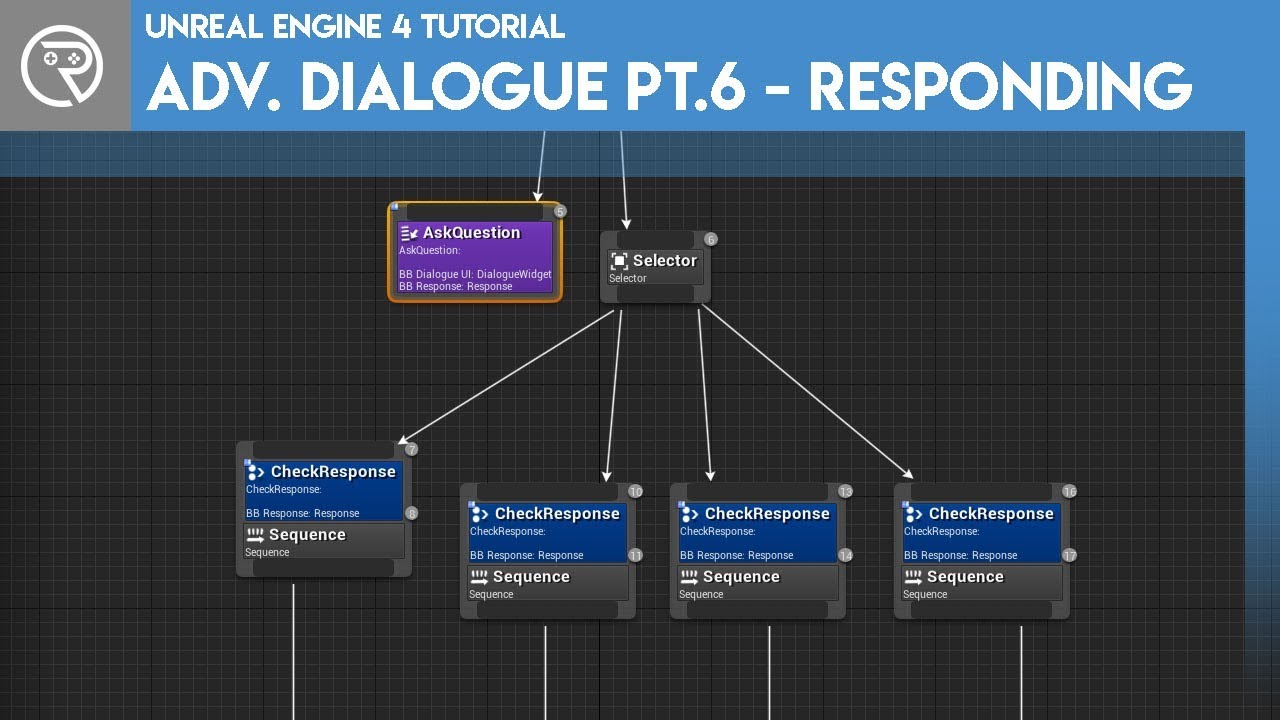Select the AskQuestion node title
This screenshot has height=720, width=1280.
pos(471,233)
